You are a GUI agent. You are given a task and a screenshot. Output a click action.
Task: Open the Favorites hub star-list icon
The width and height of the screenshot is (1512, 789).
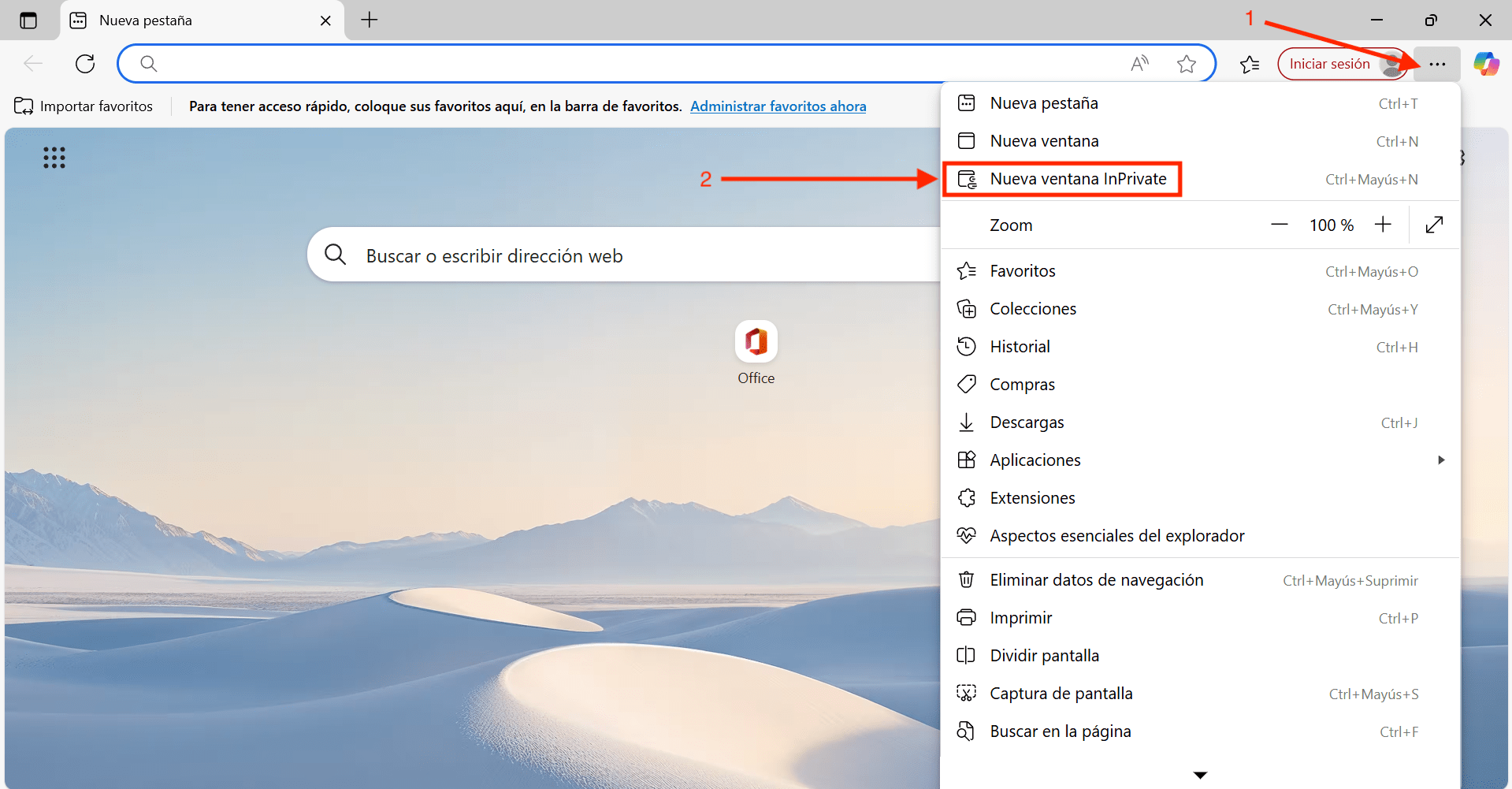click(1250, 64)
